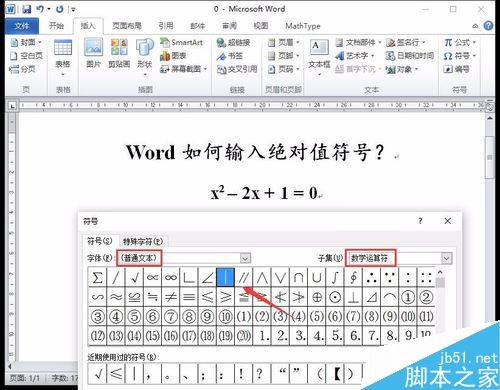The height and width of the screenshot is (390, 500).
Task: Open the Page Number (页码) options
Action: tap(284, 69)
